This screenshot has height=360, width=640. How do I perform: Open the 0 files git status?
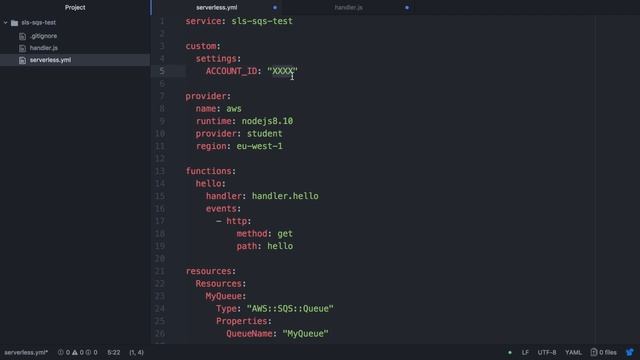(603, 352)
